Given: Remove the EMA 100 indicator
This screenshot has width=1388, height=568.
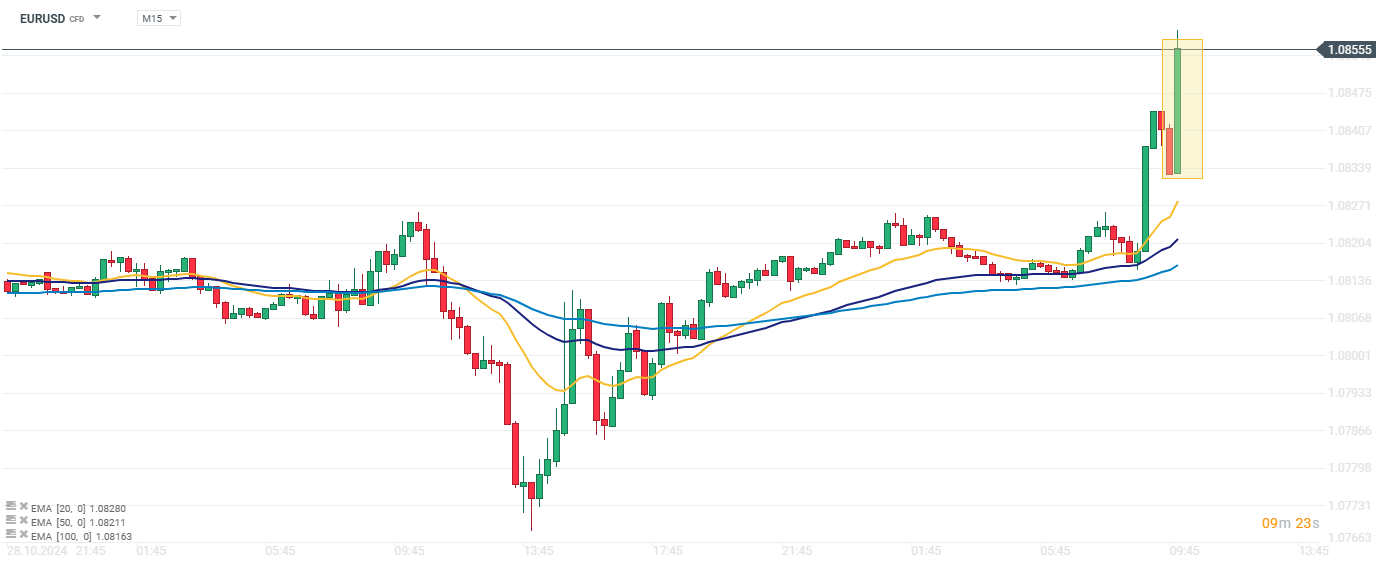Looking at the screenshot, I should tap(23, 535).
